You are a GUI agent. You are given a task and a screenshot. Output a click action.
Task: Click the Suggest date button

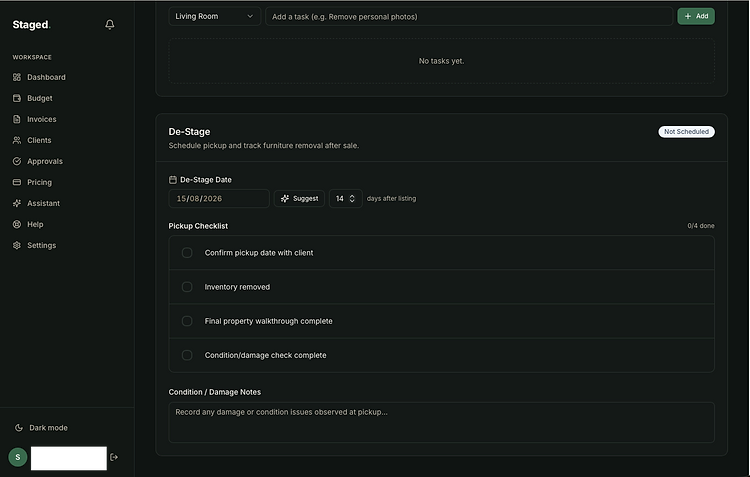299,199
